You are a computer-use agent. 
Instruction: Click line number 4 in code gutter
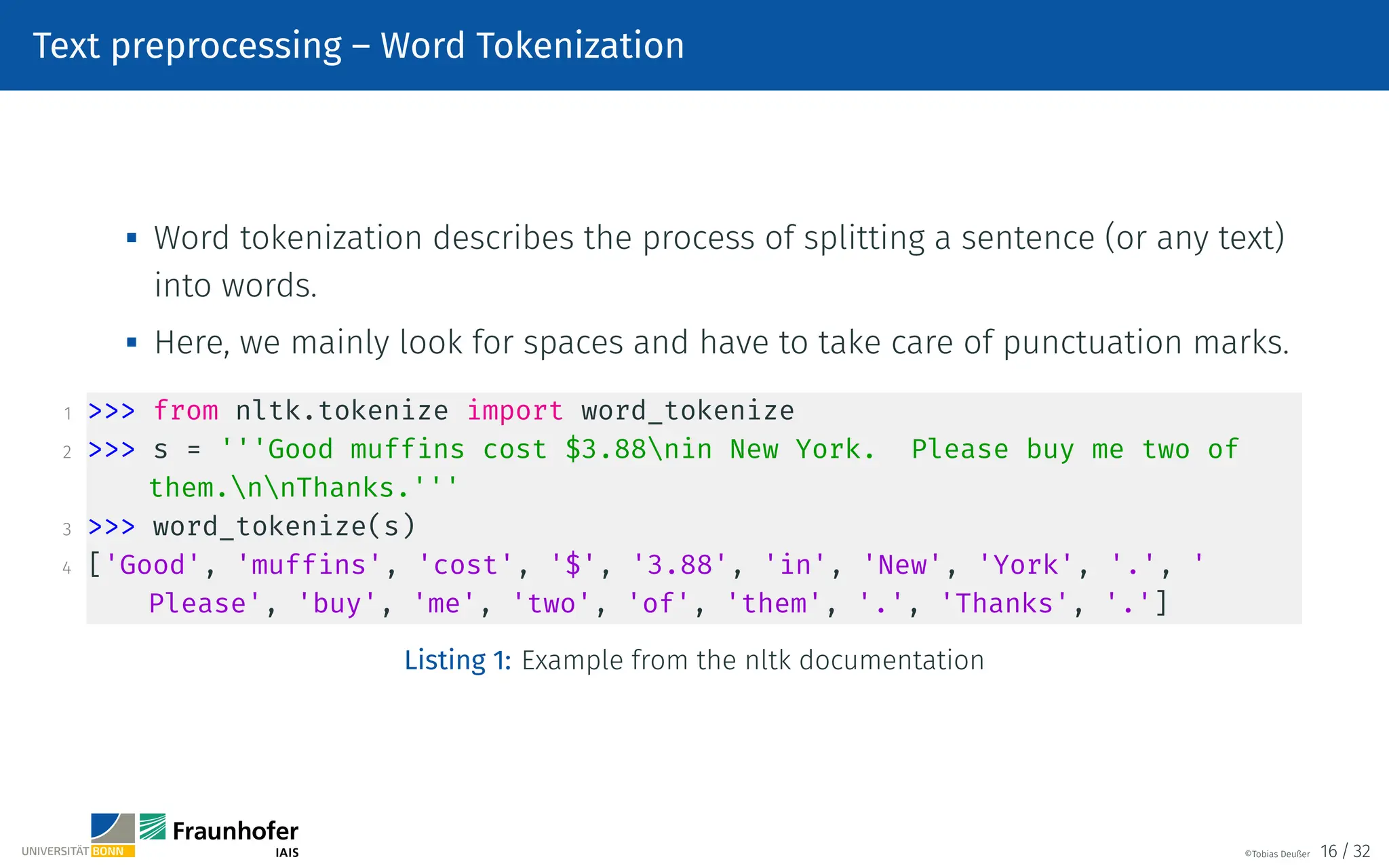[x=66, y=568]
